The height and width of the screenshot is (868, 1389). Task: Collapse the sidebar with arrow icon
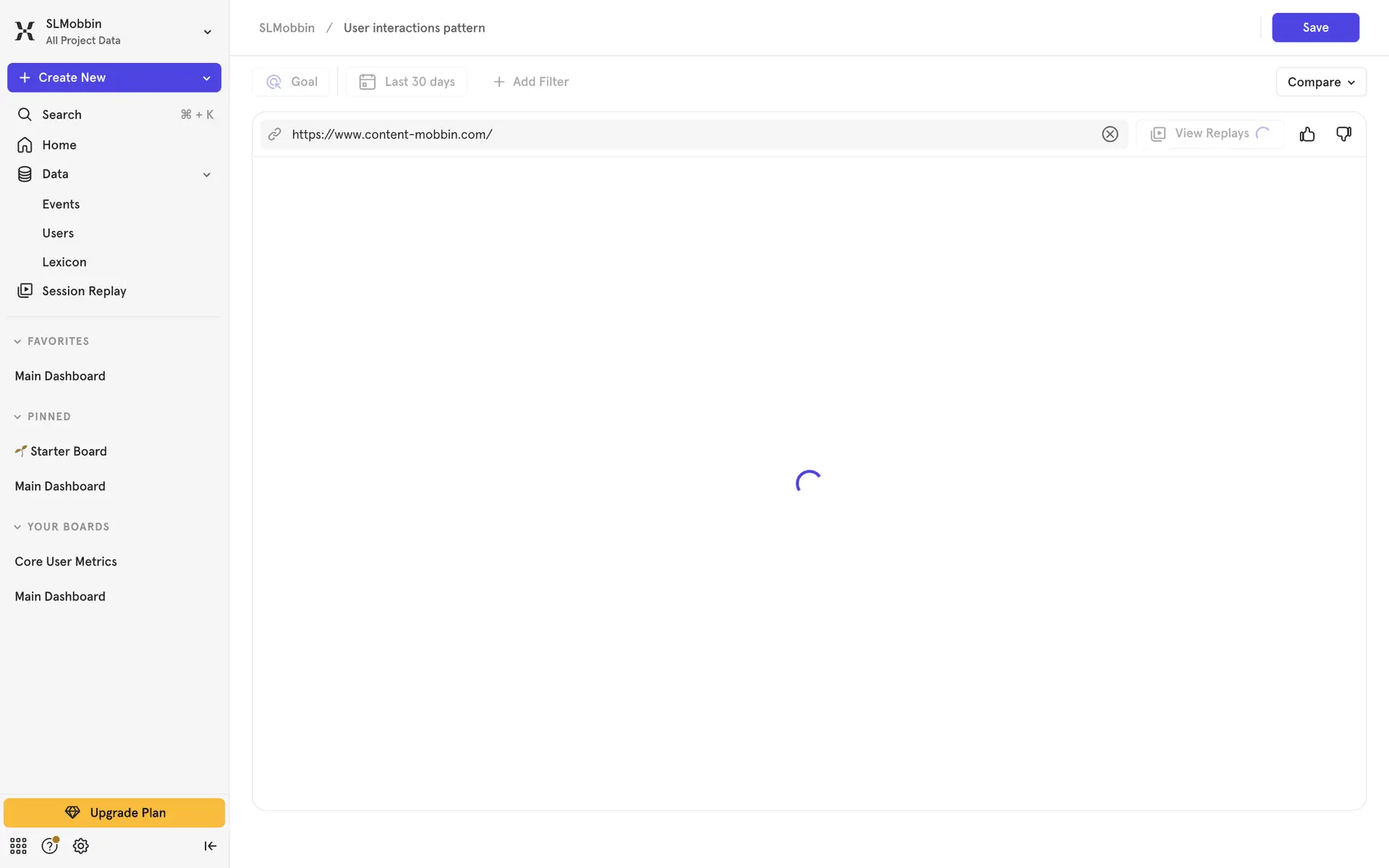pos(210,846)
